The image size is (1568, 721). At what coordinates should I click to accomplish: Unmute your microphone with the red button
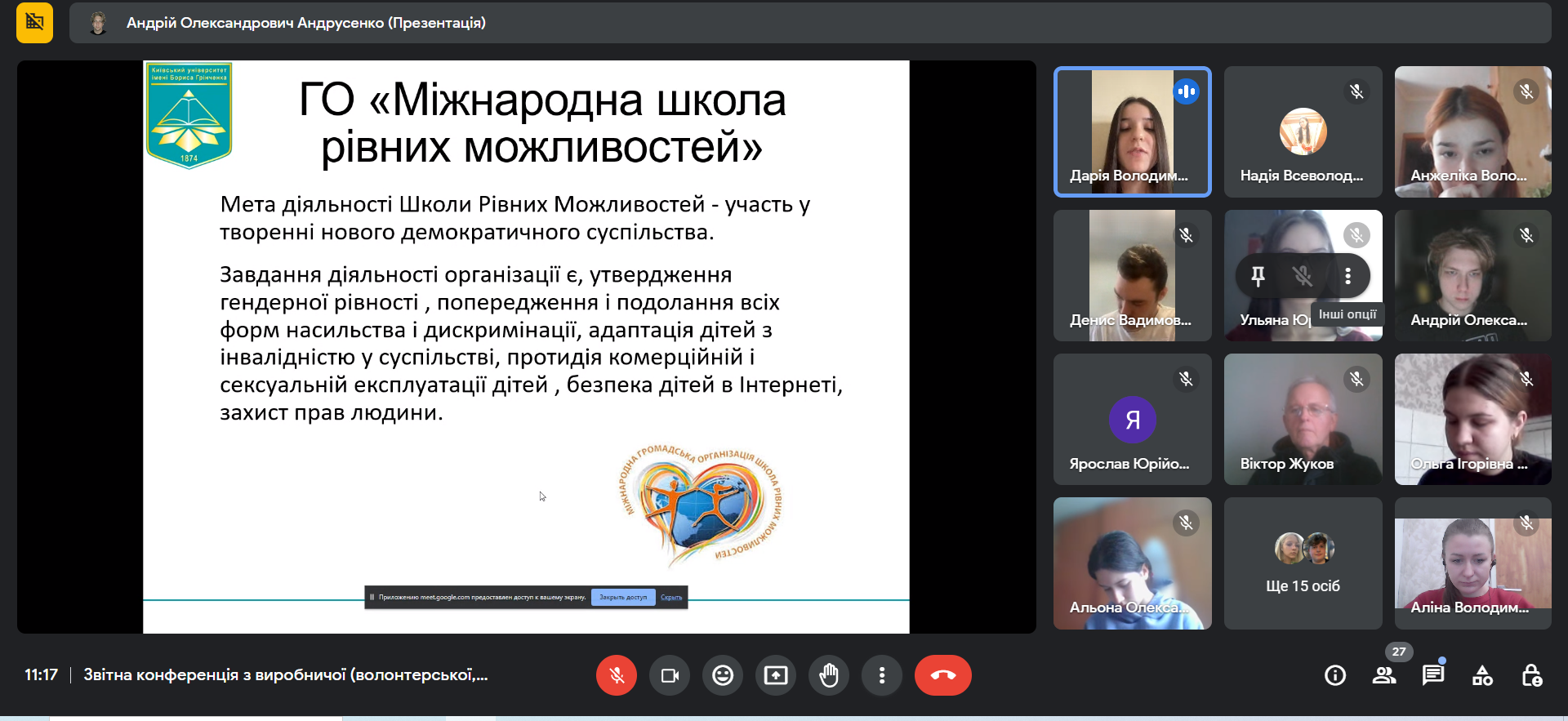click(x=617, y=675)
